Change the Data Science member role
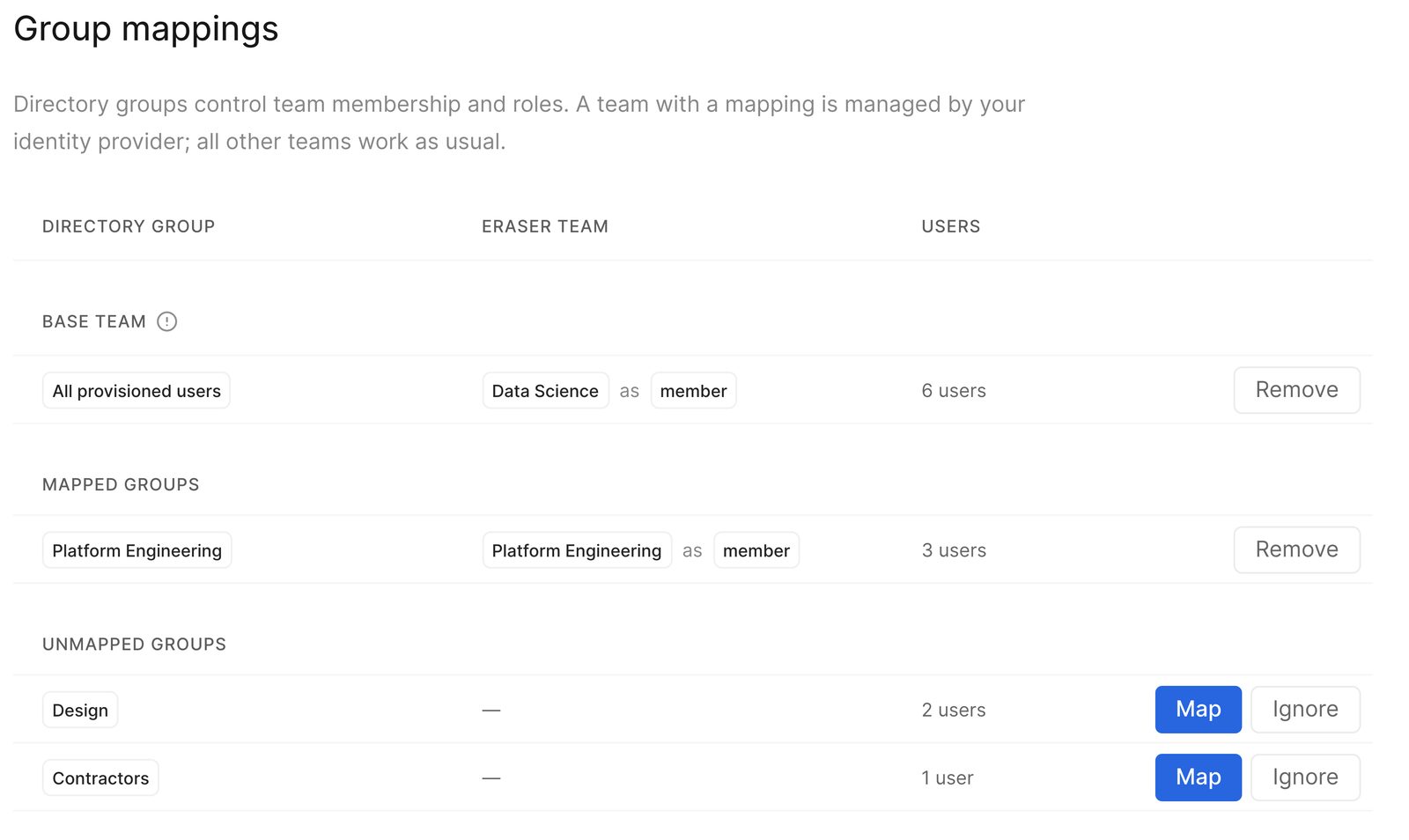The width and height of the screenshot is (1409, 840). coord(693,391)
